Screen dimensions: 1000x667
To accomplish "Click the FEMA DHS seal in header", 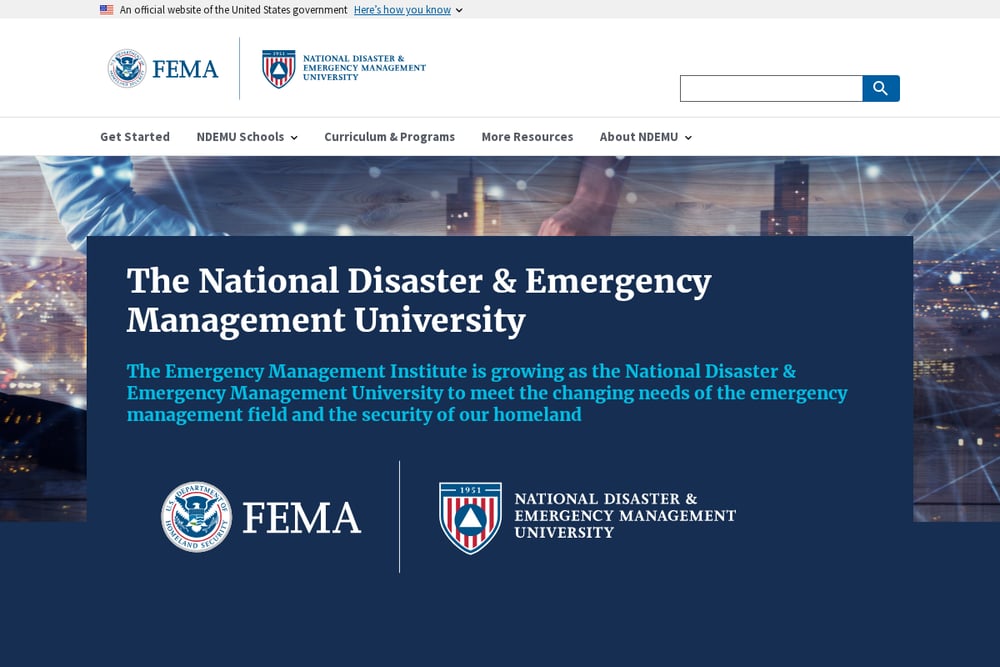I will tap(127, 68).
